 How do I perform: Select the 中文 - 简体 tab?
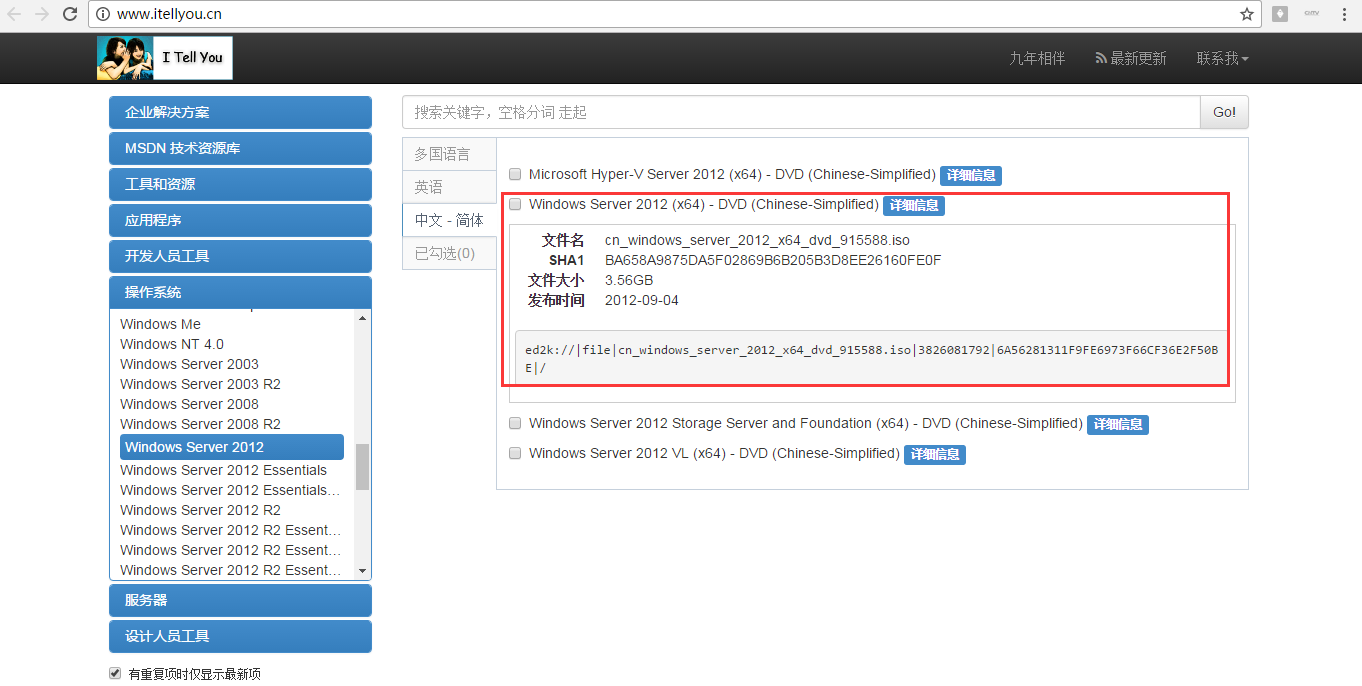[x=449, y=220]
